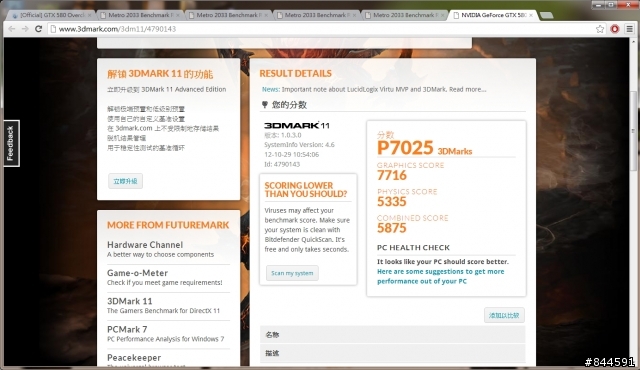
Task: Select the NVIDIA GeForce GTX 580 tab
Action: click(493, 15)
